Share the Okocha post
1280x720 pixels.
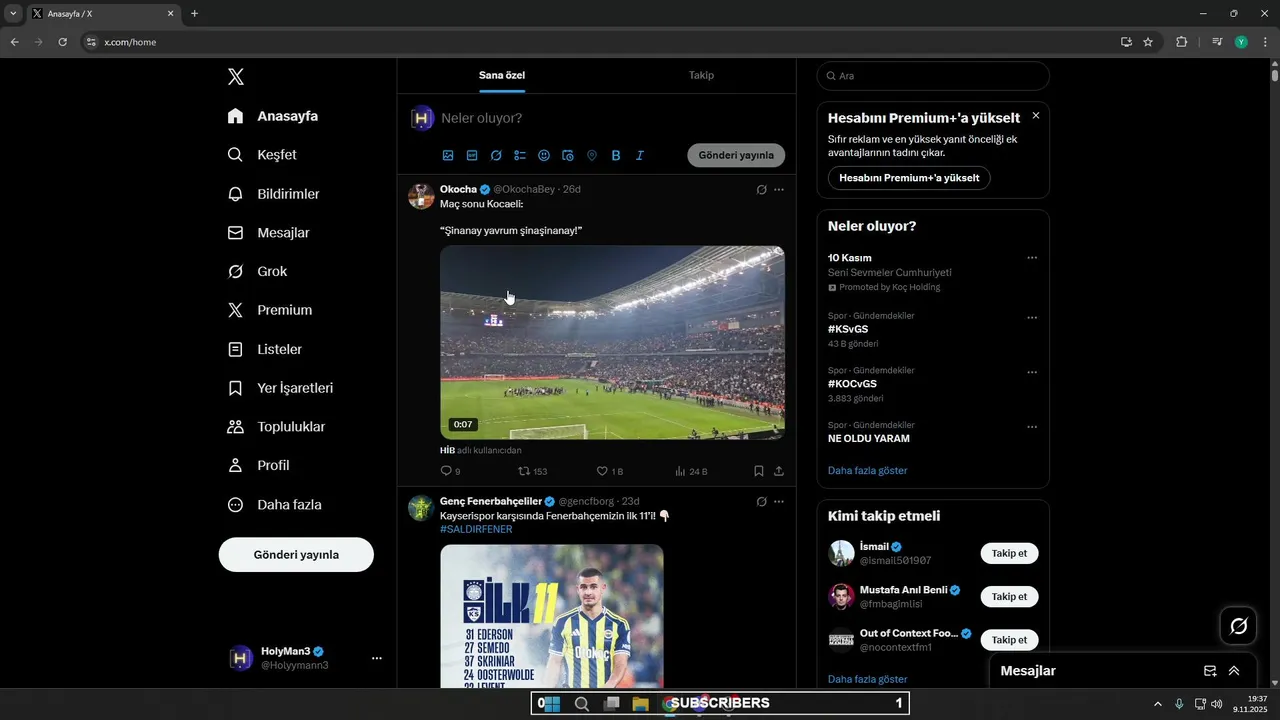tap(779, 471)
